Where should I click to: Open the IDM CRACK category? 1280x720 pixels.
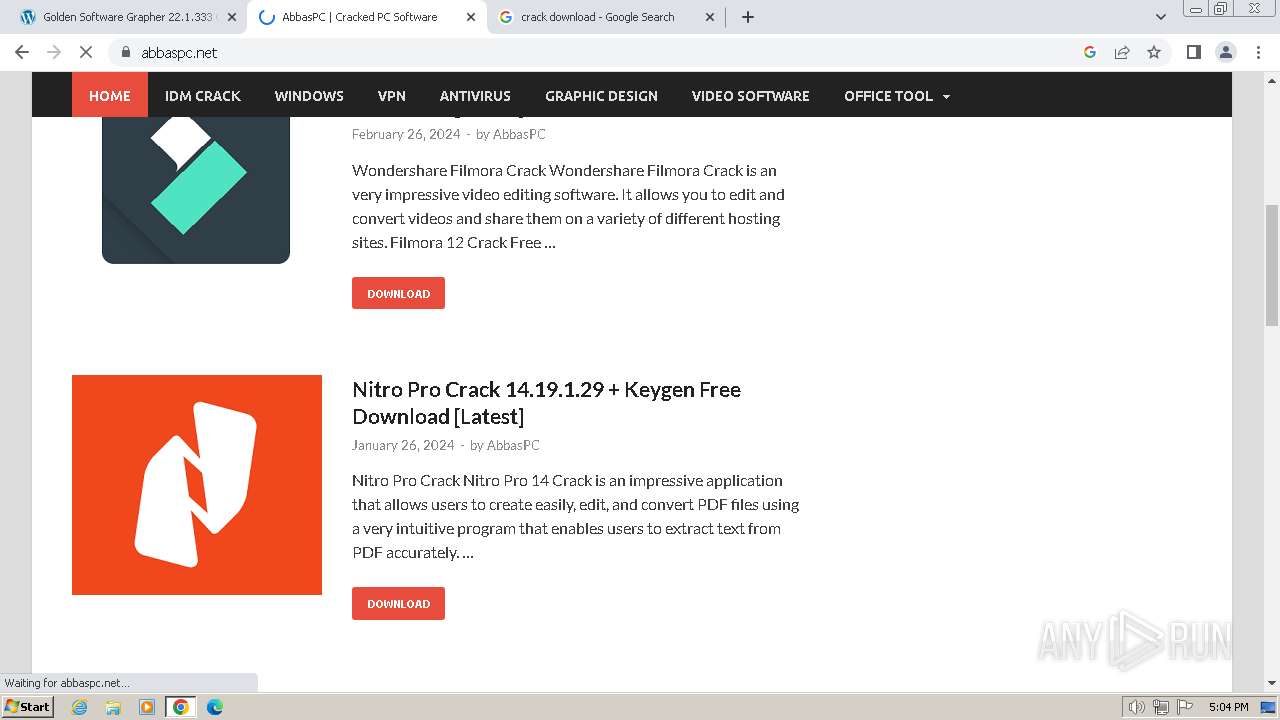point(203,96)
